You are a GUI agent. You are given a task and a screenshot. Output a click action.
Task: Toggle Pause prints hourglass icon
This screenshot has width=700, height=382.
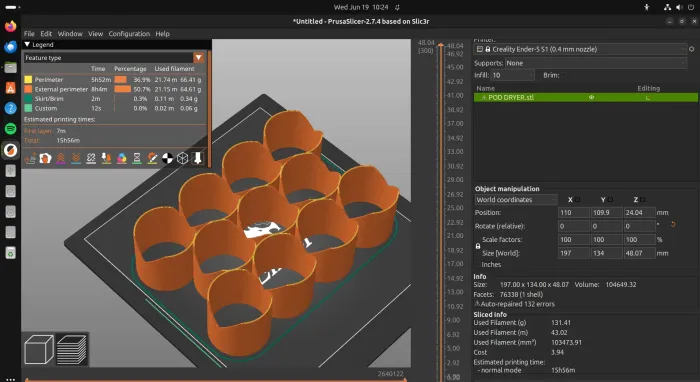point(137,158)
